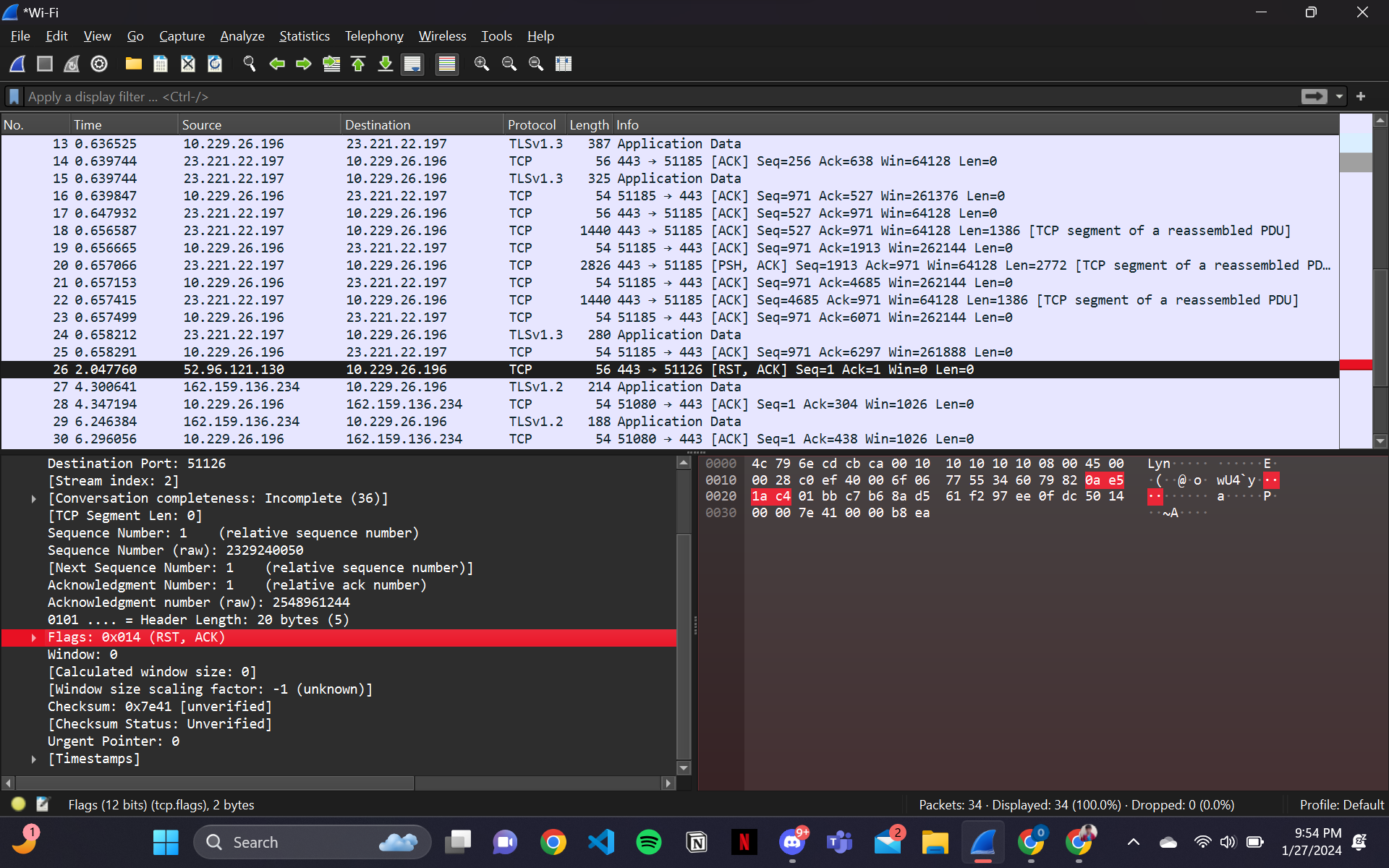Click close capture file icon

pos(188,64)
